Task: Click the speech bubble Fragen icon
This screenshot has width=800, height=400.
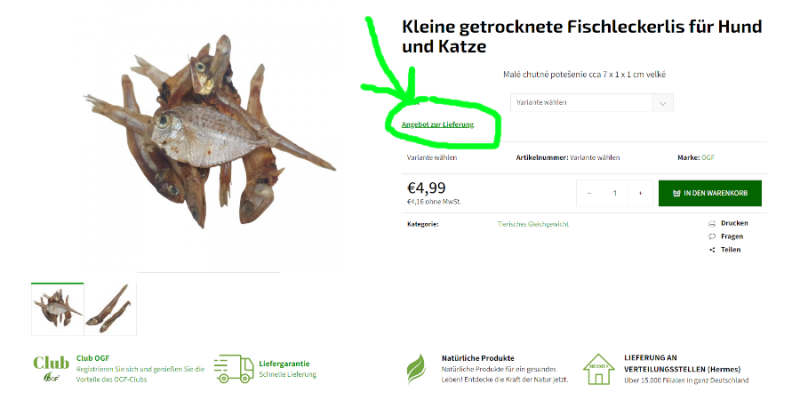Action: pyautogui.click(x=712, y=237)
